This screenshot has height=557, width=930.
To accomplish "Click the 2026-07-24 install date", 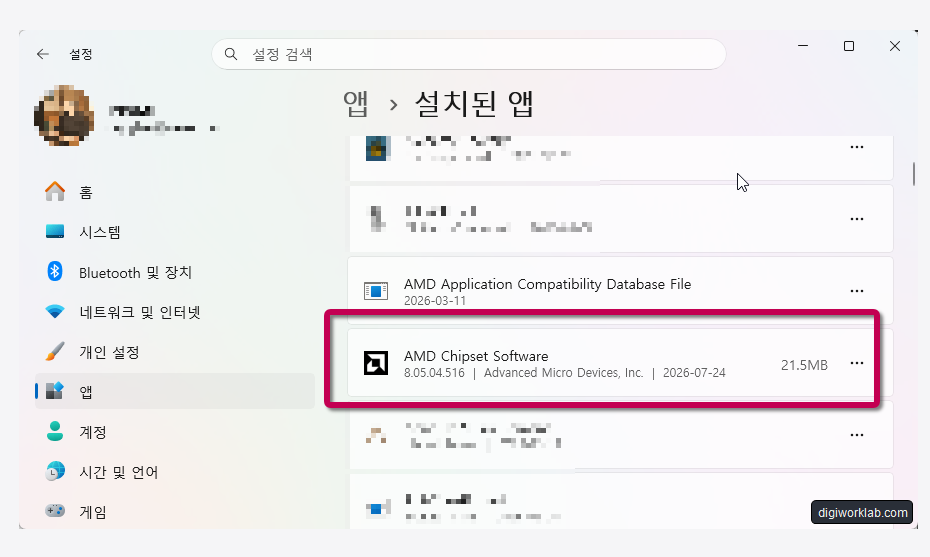I will click(x=694, y=373).
